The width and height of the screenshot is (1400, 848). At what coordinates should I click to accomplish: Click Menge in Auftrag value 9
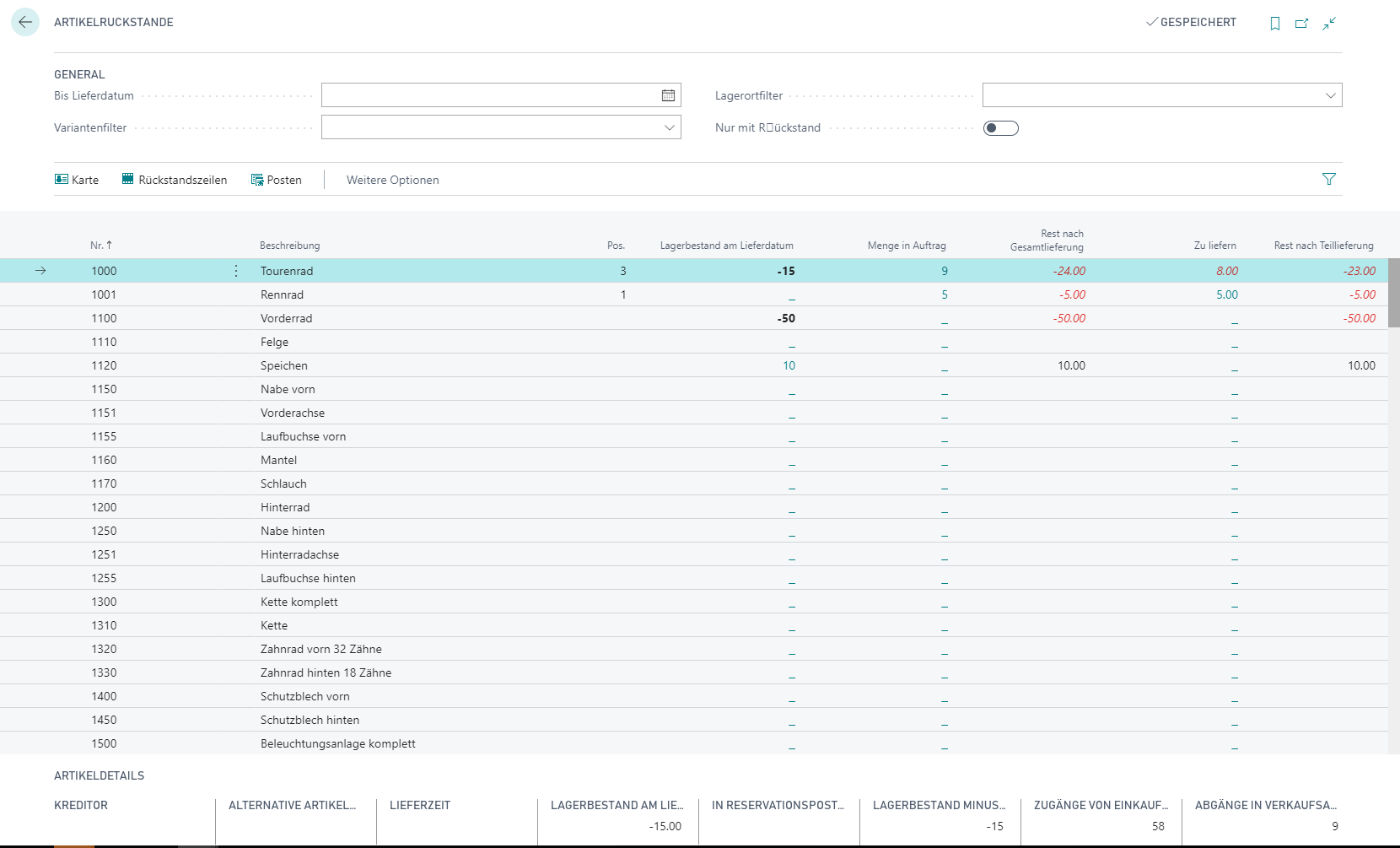tap(945, 271)
